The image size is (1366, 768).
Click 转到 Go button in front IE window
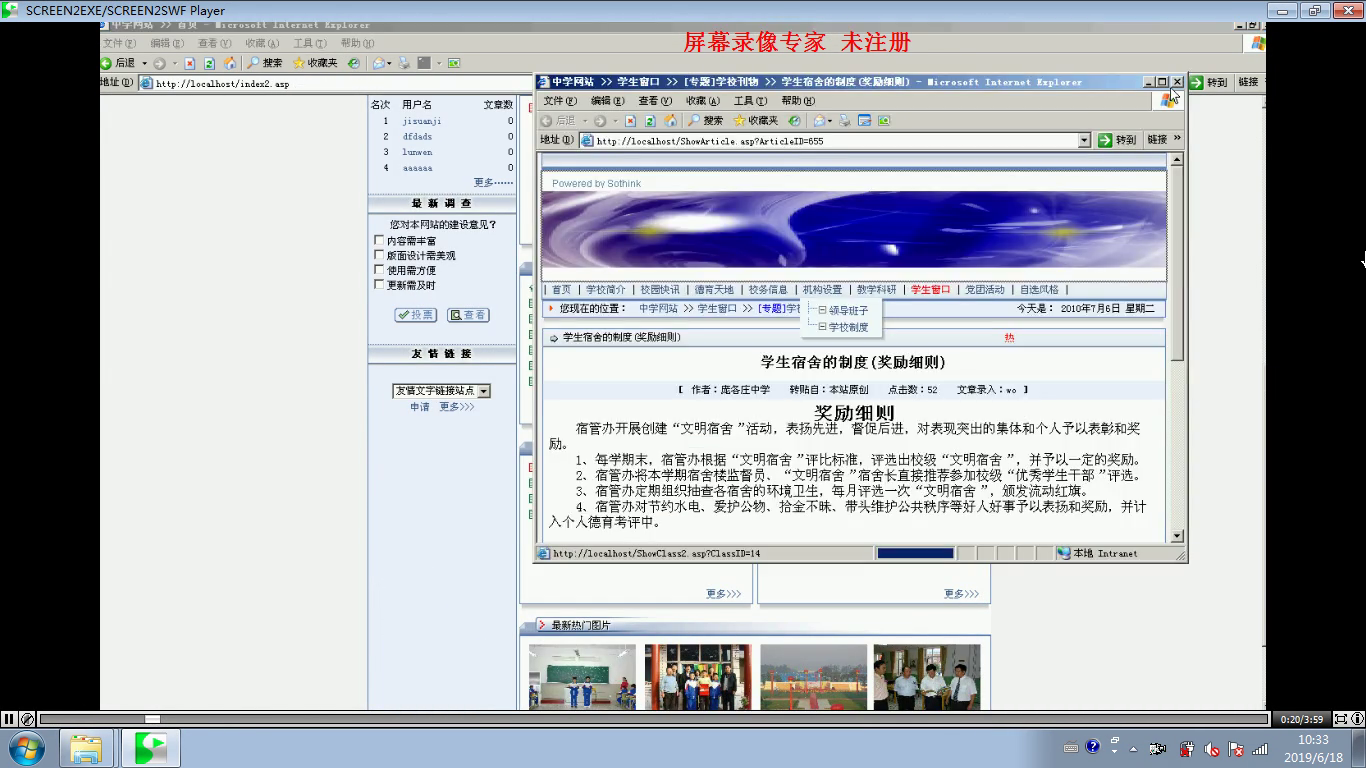click(1117, 140)
